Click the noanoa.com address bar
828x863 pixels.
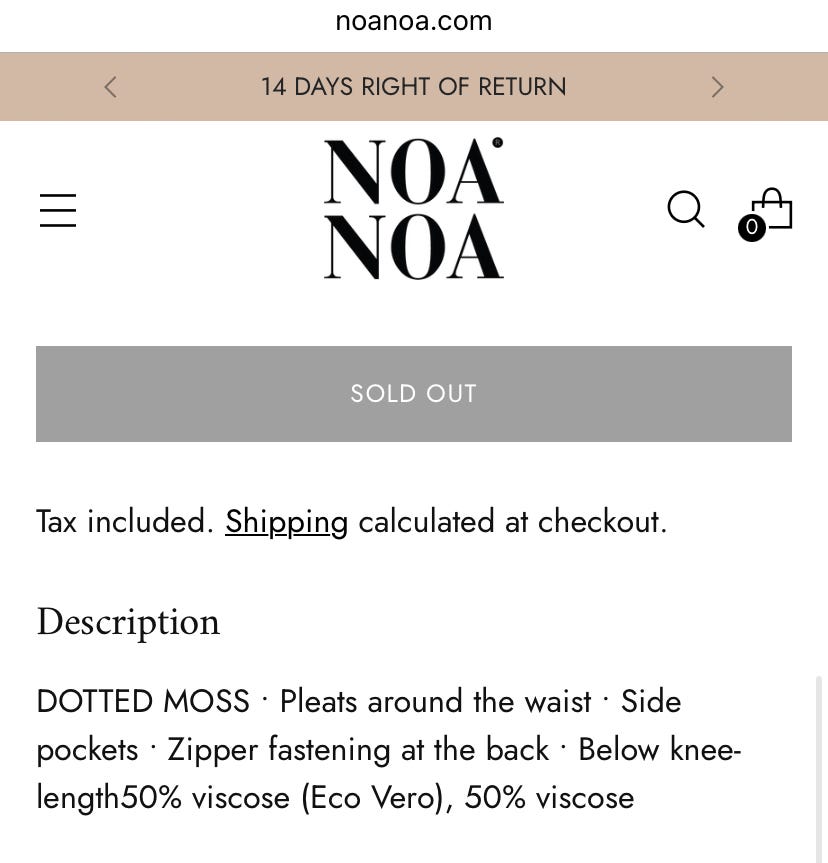pyautogui.click(x=413, y=21)
